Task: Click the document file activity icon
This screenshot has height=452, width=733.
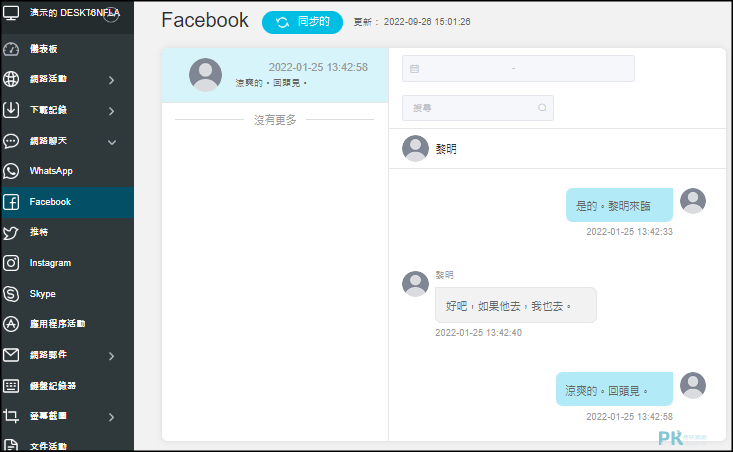Action: [x=11, y=445]
